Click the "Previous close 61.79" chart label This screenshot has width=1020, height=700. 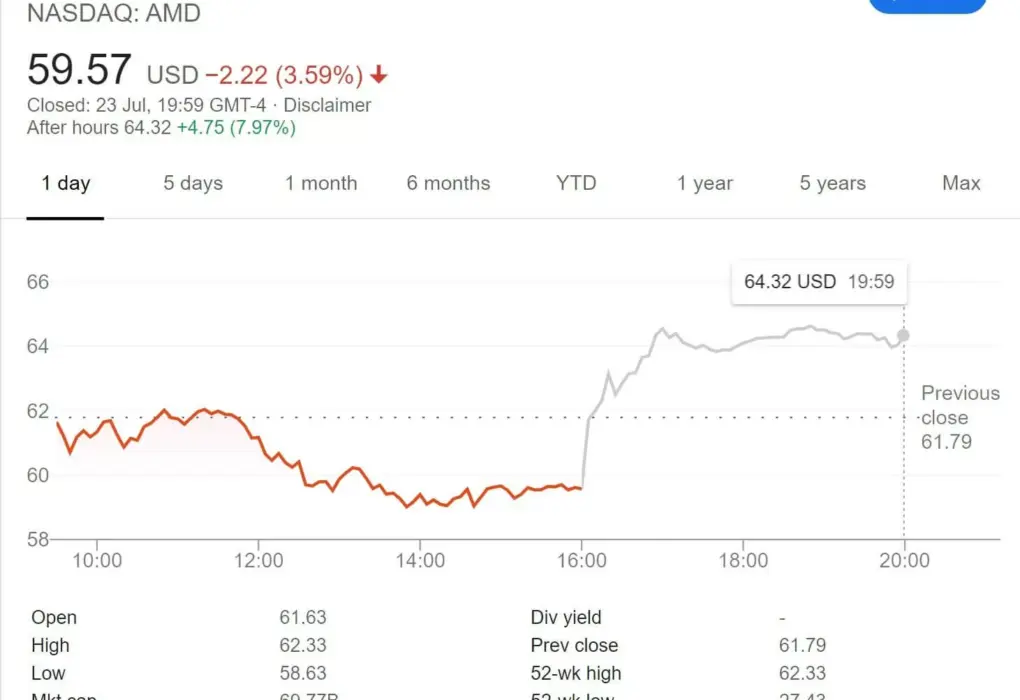point(958,417)
